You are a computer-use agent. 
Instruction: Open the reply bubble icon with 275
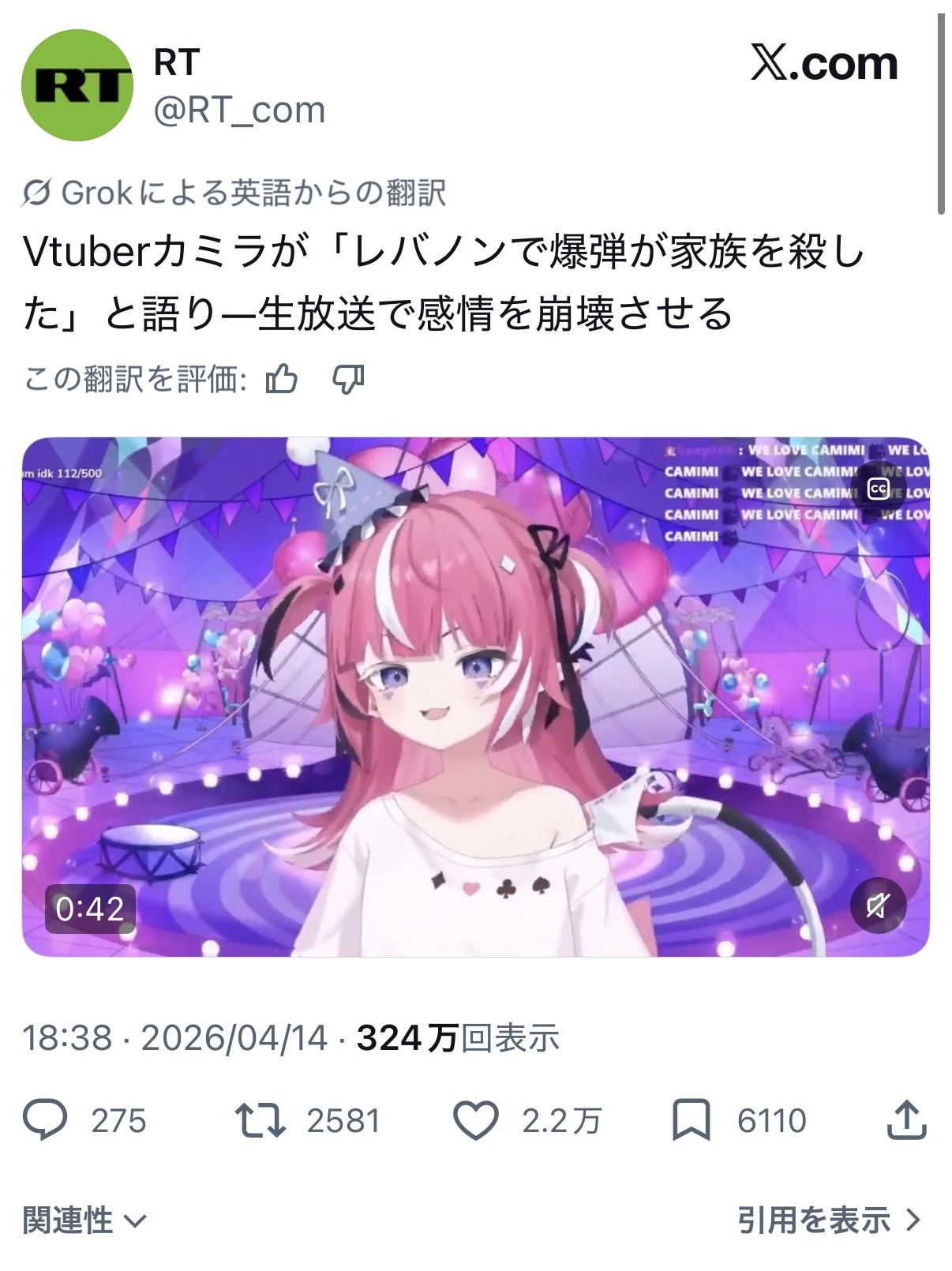45,1120
